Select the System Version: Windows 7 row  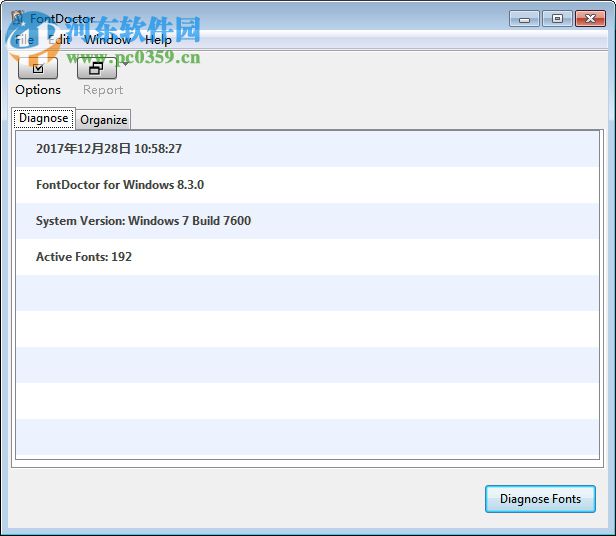[x=307, y=221]
